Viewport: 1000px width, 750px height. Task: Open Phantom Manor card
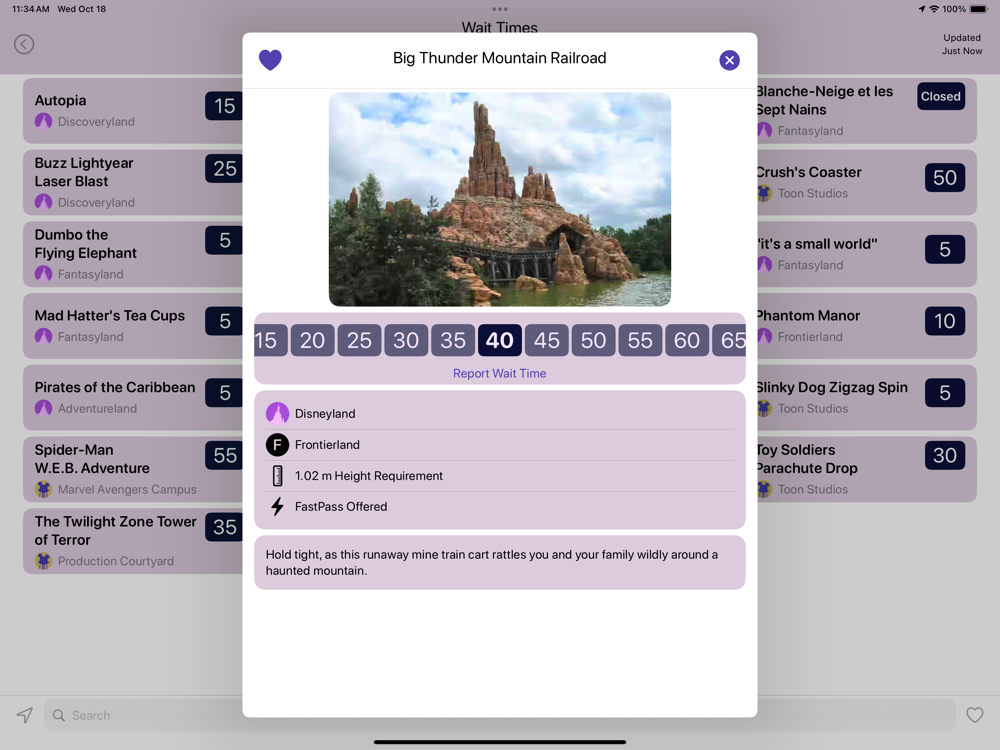(867, 326)
